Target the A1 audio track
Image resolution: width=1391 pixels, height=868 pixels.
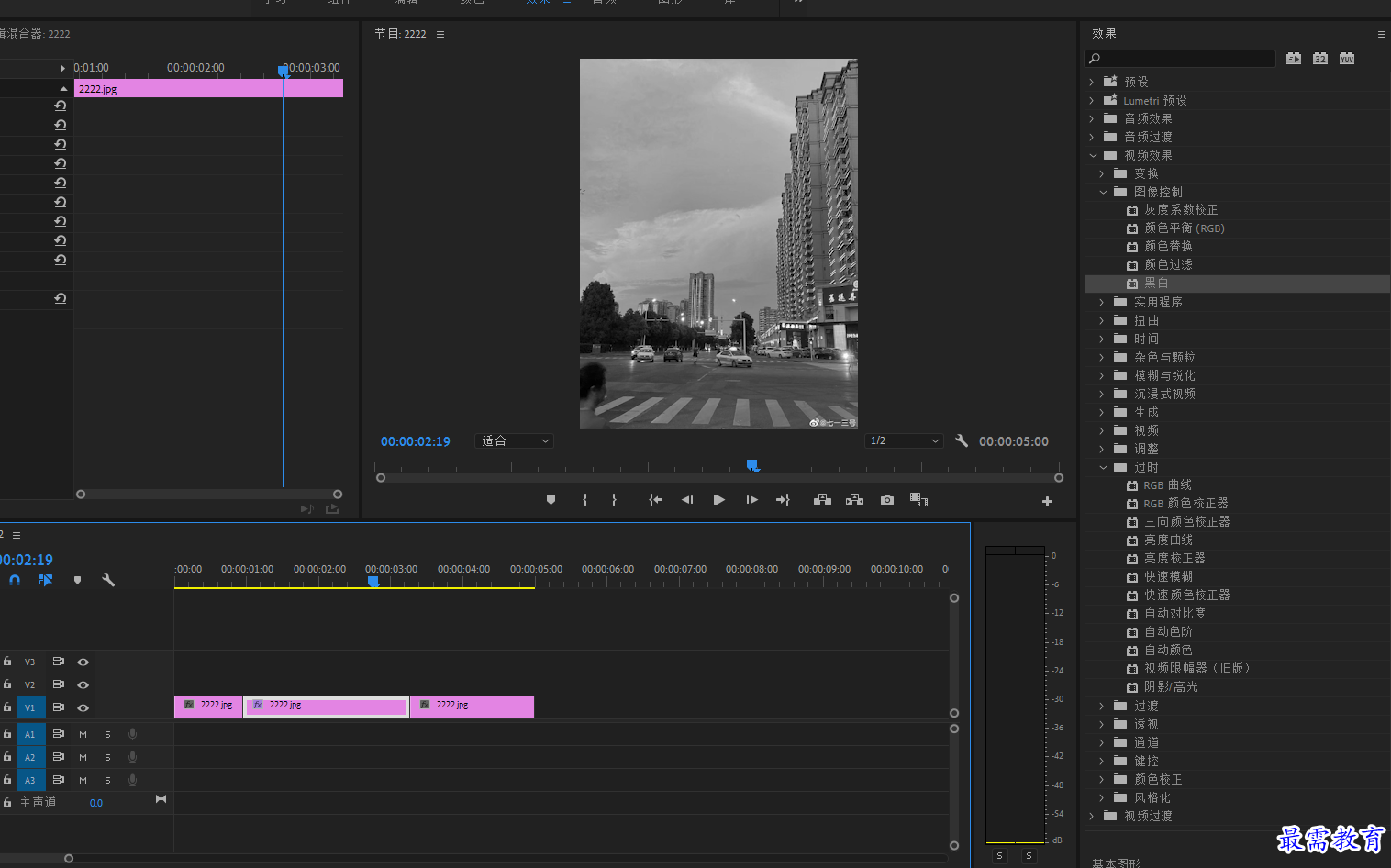29,734
